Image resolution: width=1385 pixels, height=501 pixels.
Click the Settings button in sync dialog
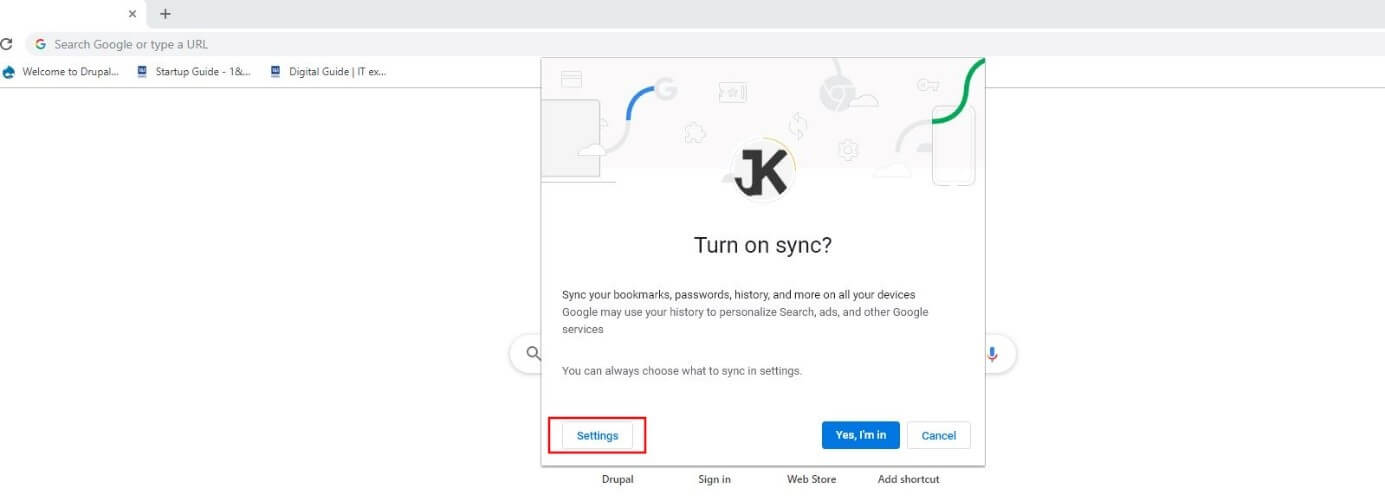click(597, 436)
